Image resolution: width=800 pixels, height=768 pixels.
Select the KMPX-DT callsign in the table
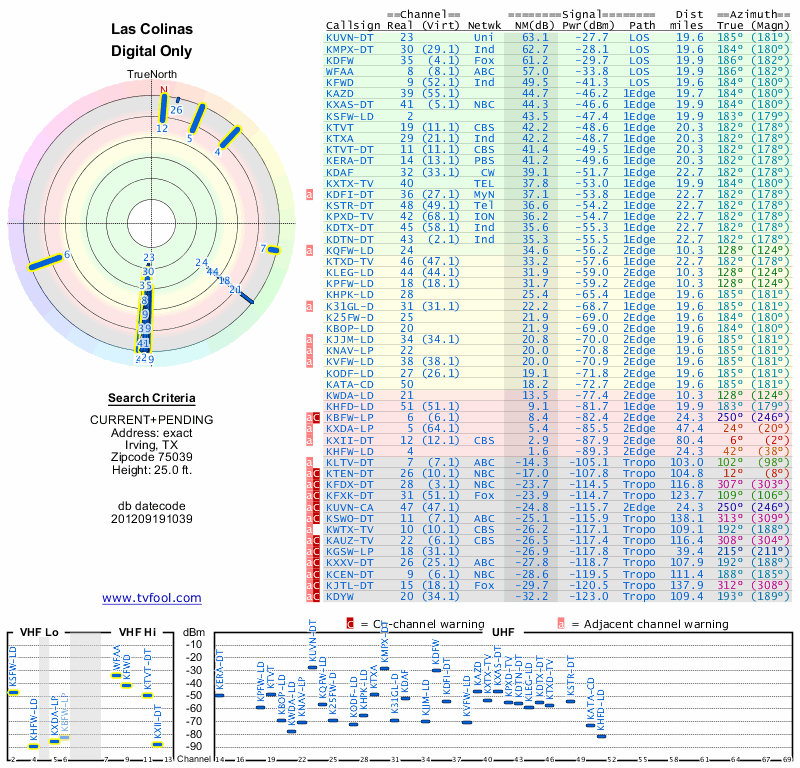point(349,49)
